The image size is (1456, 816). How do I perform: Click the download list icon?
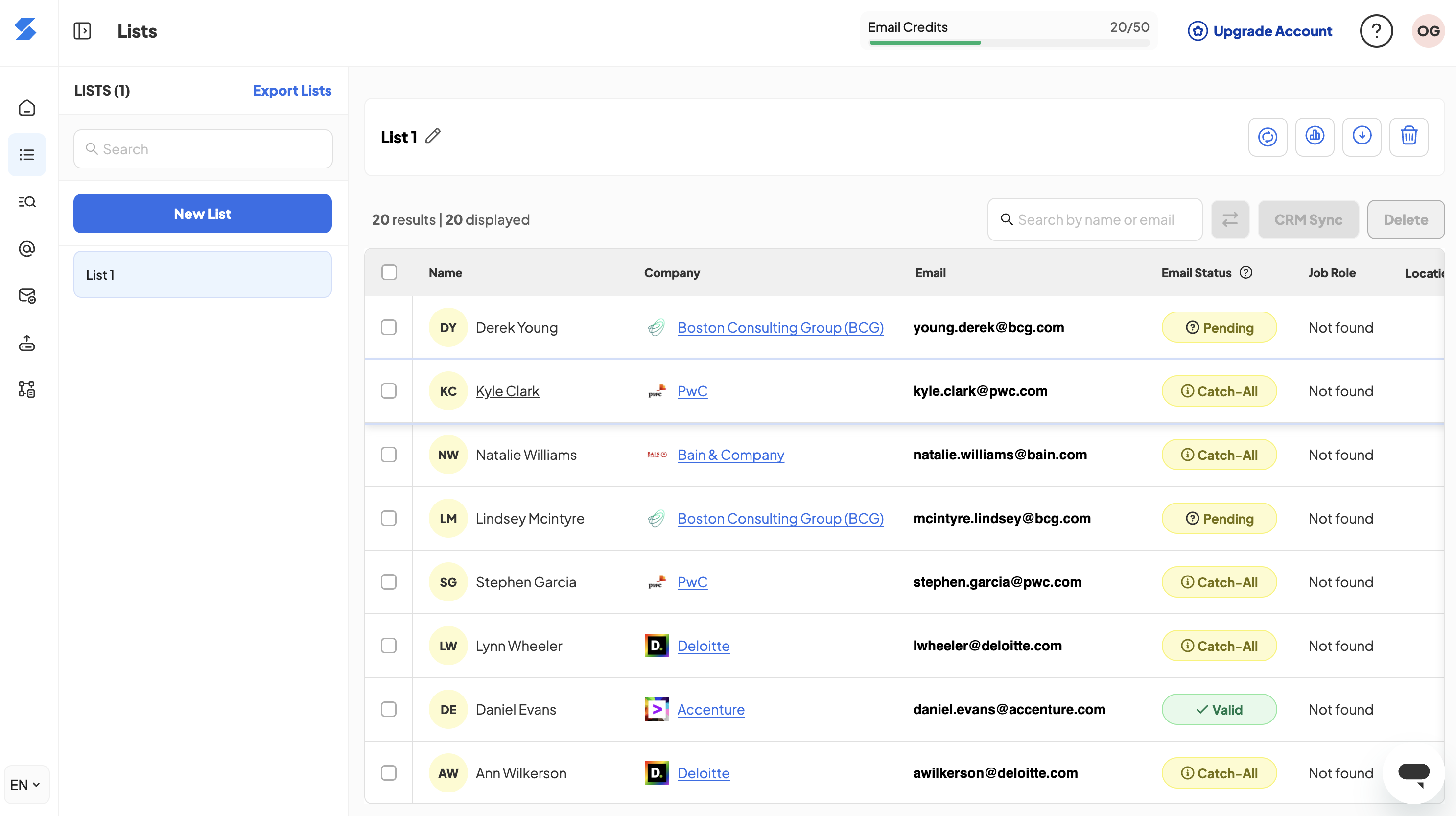click(x=1362, y=137)
